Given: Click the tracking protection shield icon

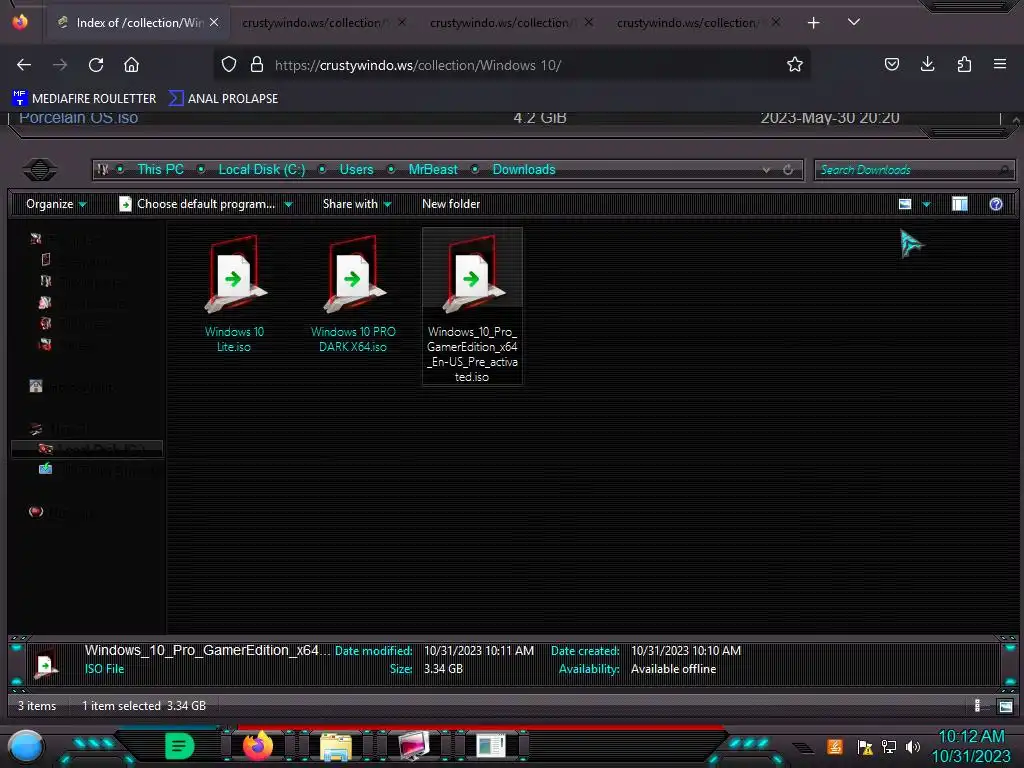Looking at the screenshot, I should [229, 65].
